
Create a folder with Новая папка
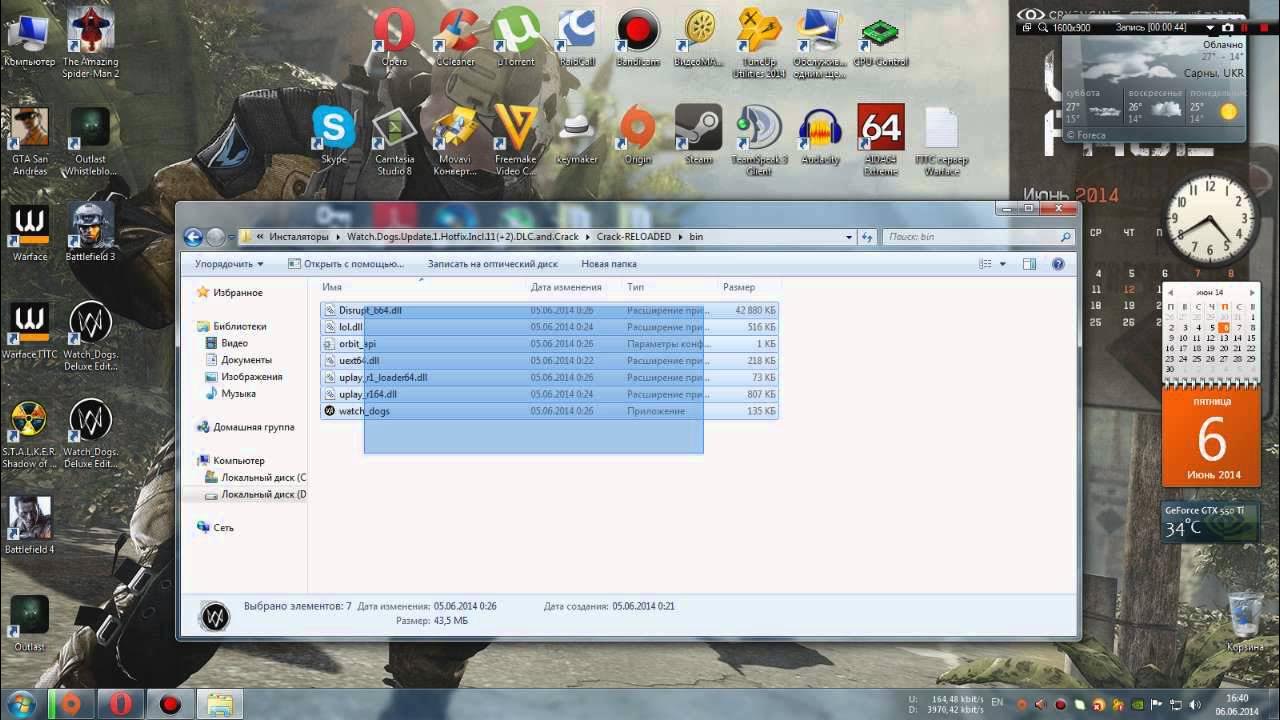point(609,264)
